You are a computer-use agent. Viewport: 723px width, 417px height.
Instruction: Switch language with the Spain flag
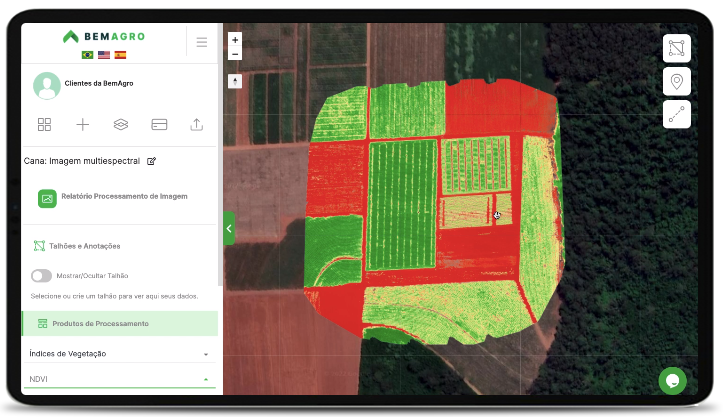tap(120, 55)
